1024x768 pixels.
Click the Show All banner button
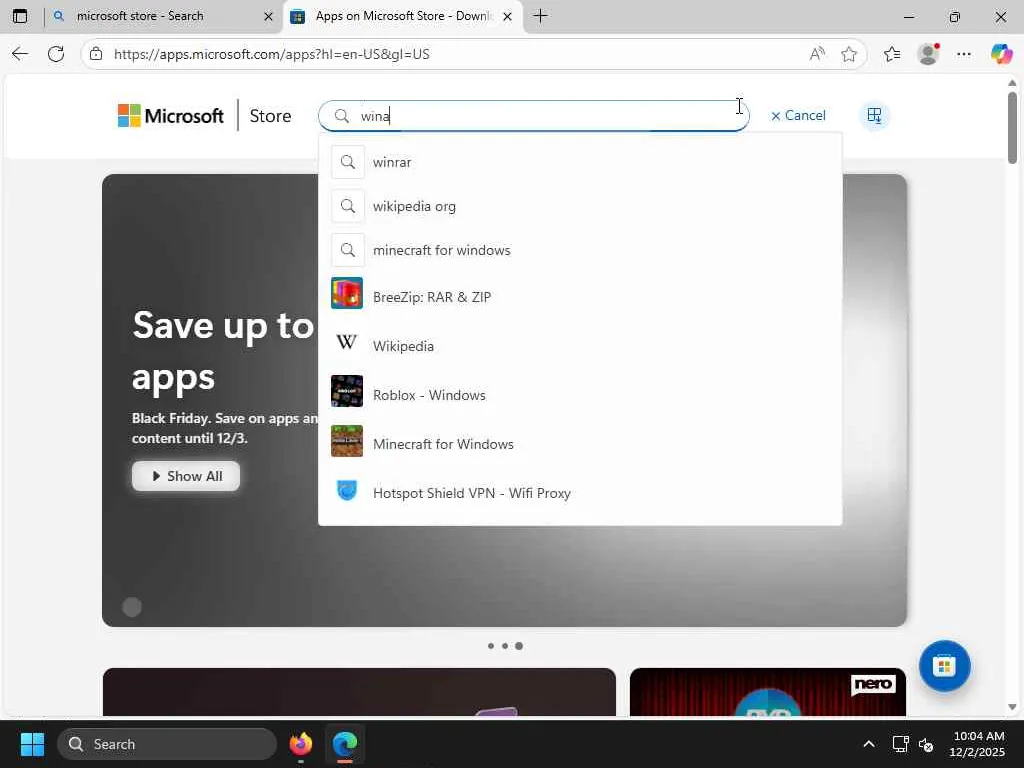[186, 476]
